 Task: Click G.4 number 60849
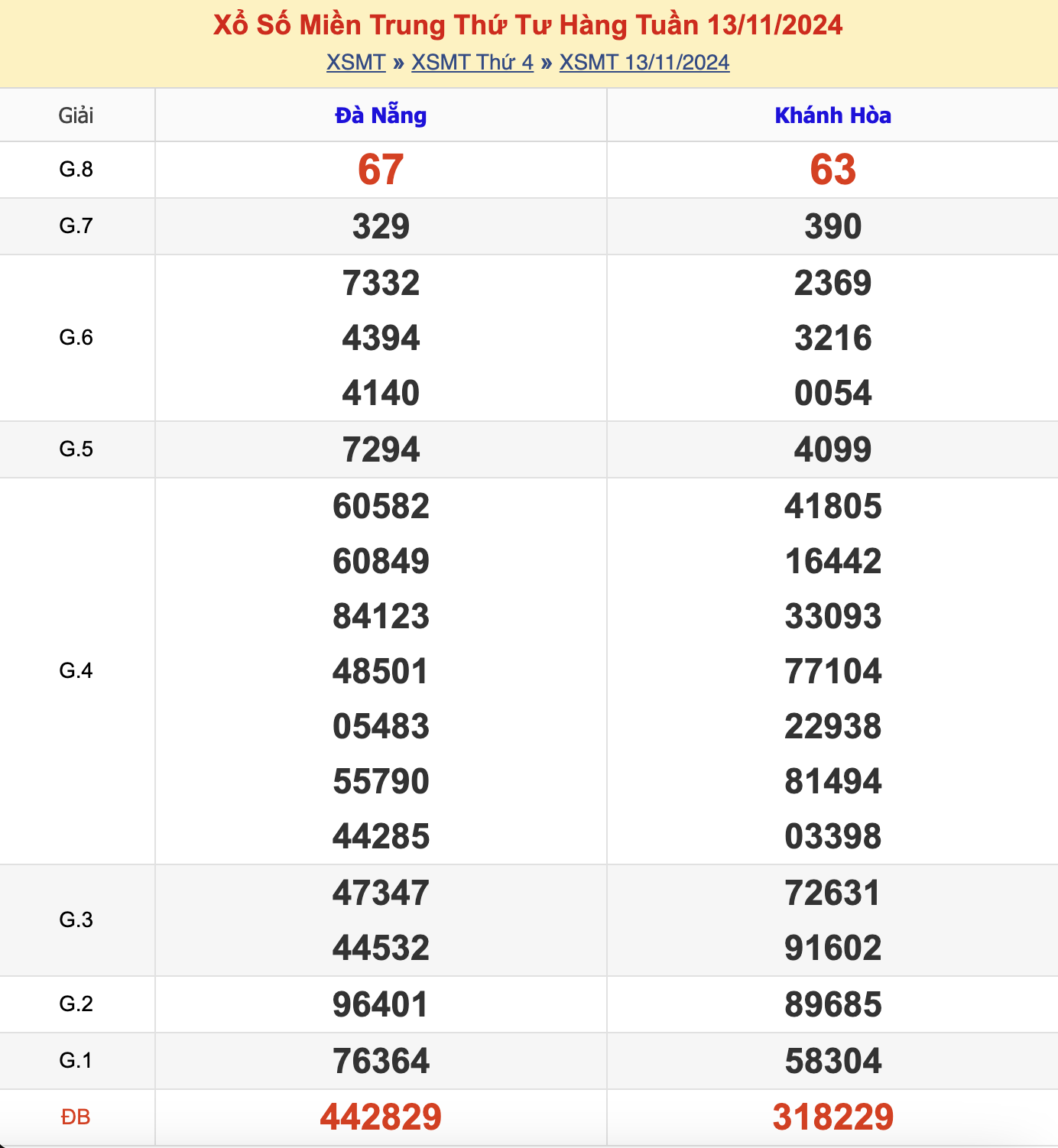click(381, 561)
